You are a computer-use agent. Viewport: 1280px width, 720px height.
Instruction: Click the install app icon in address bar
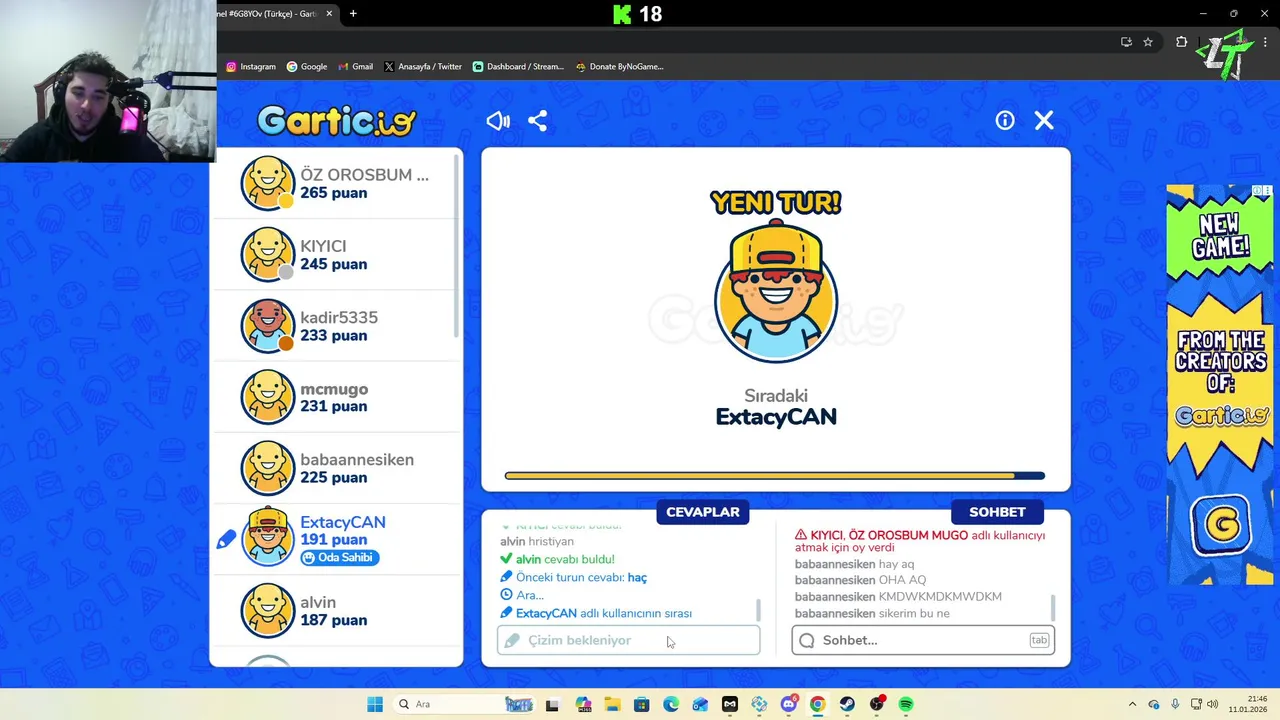[1126, 42]
